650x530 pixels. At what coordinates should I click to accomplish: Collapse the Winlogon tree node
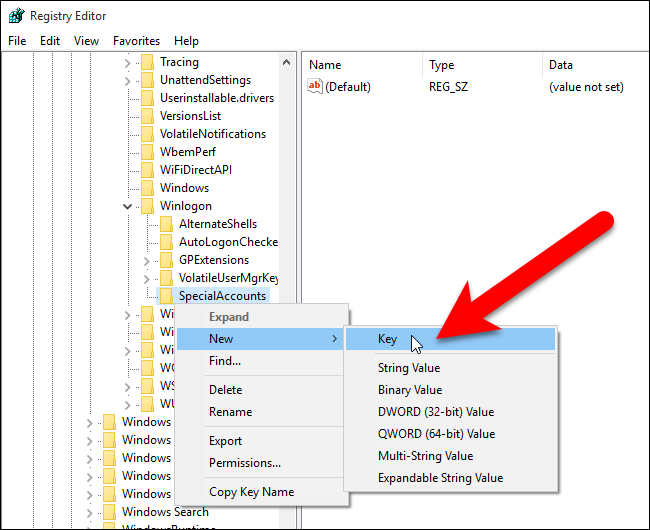(128, 206)
